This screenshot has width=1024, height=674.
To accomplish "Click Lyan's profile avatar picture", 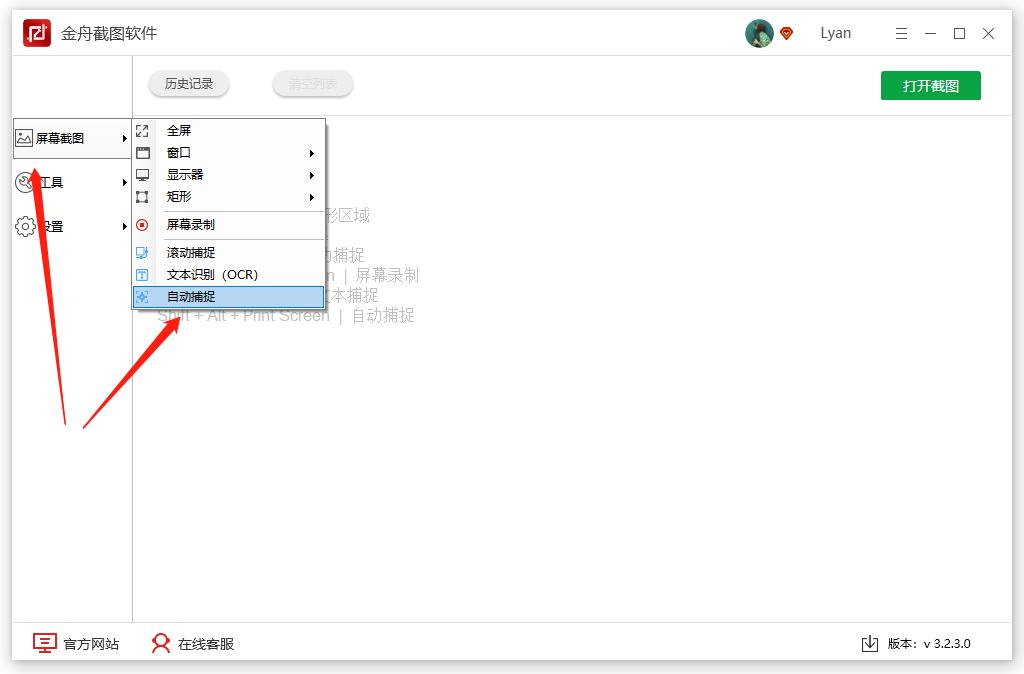I will pyautogui.click(x=759, y=33).
